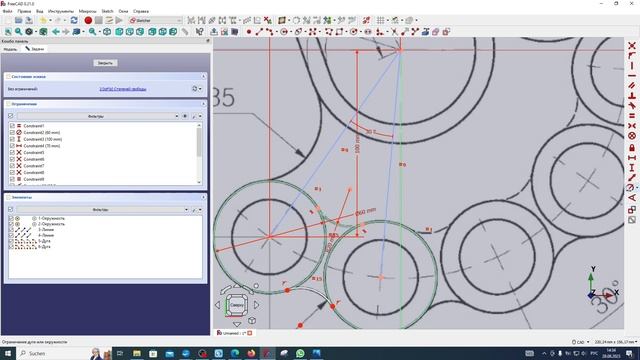Click the navigation cube top face

237,304
